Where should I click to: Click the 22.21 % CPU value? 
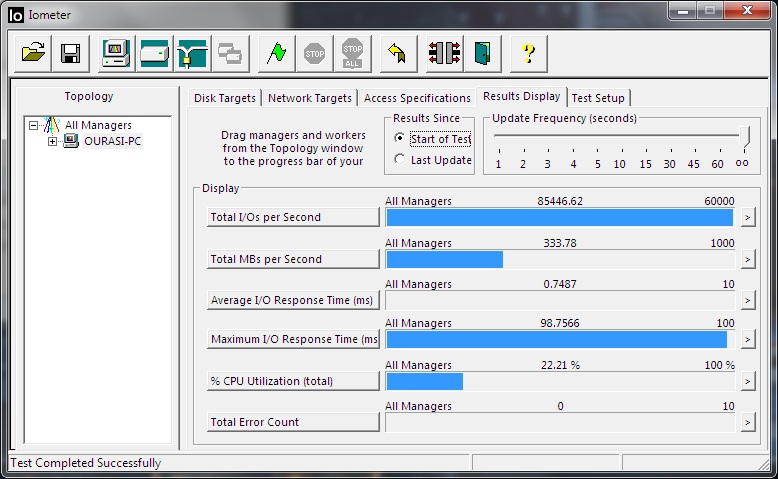pos(560,365)
